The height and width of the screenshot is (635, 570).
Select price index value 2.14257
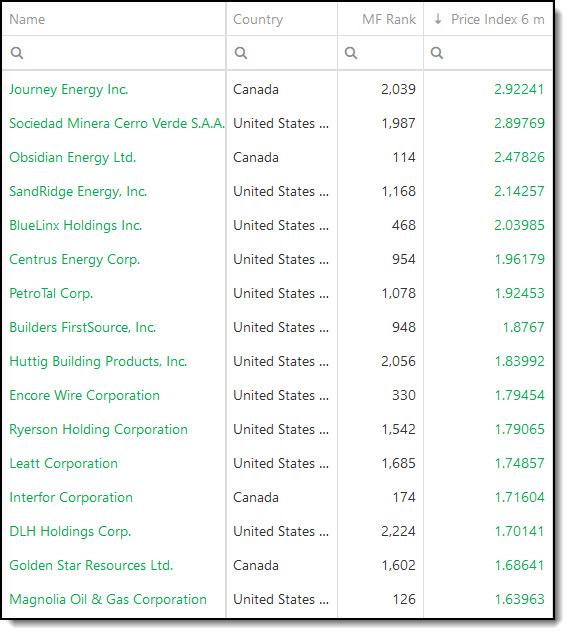(x=519, y=192)
